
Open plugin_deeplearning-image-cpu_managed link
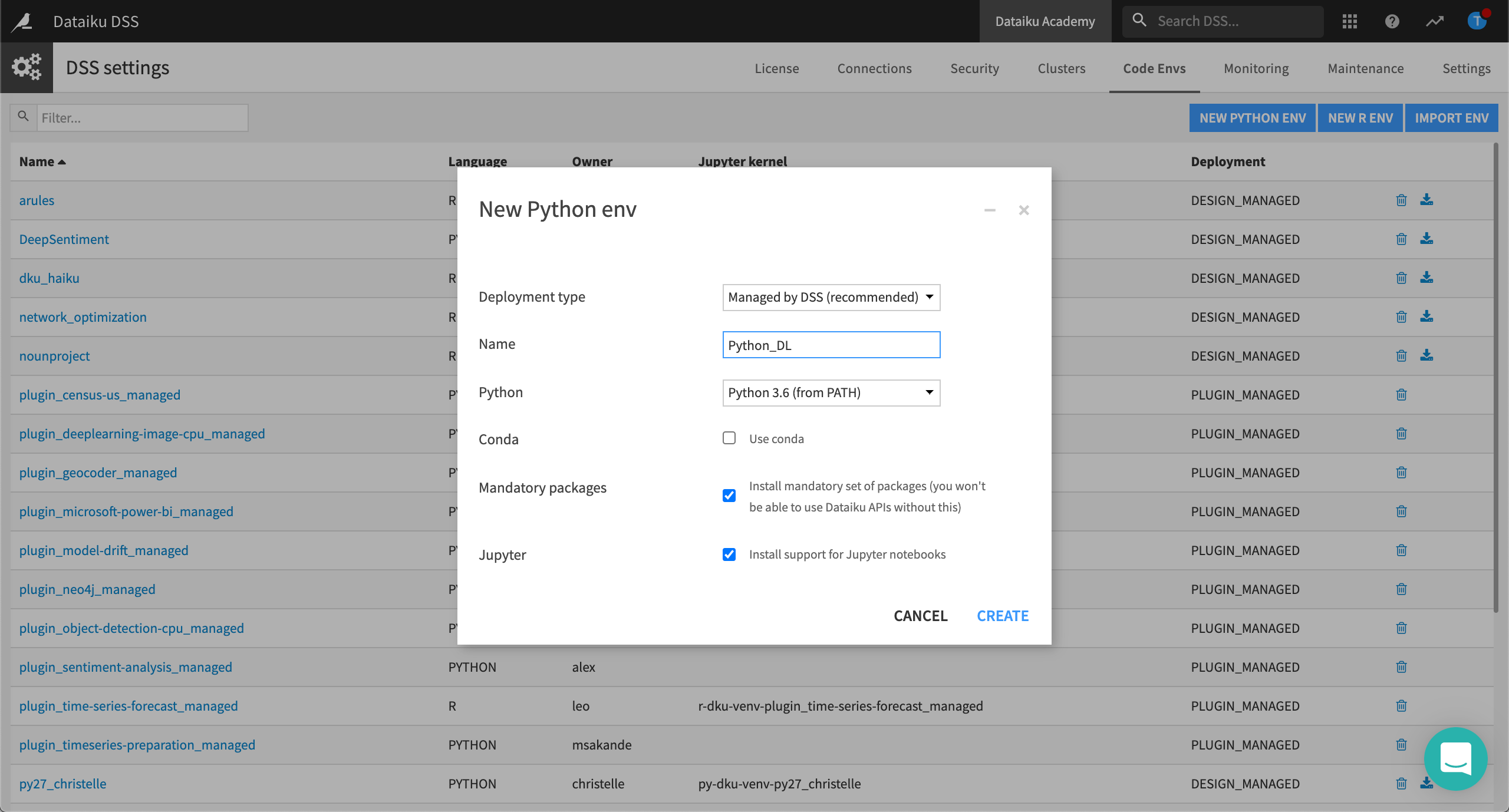click(142, 434)
